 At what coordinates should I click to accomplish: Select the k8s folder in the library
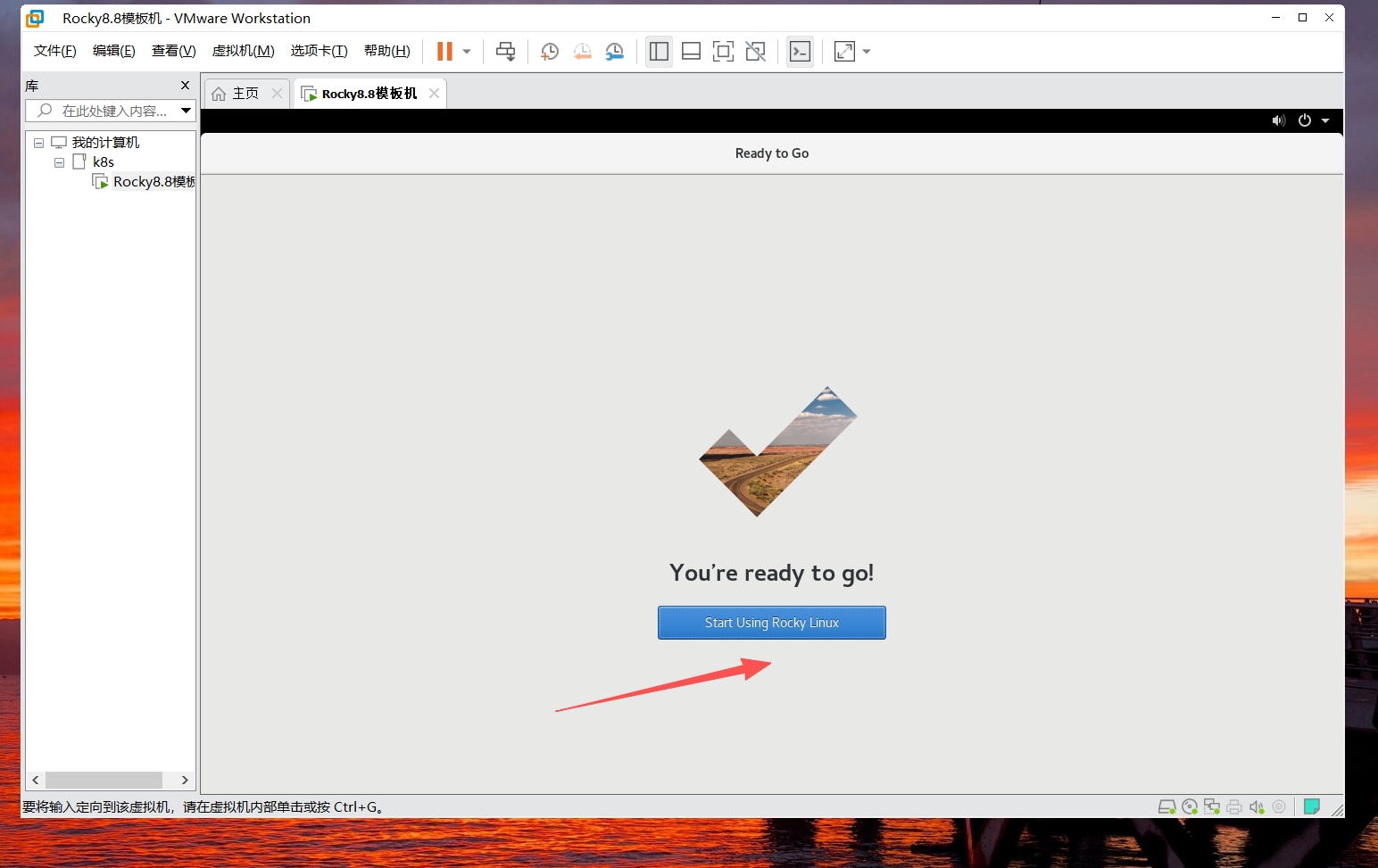coord(104,162)
